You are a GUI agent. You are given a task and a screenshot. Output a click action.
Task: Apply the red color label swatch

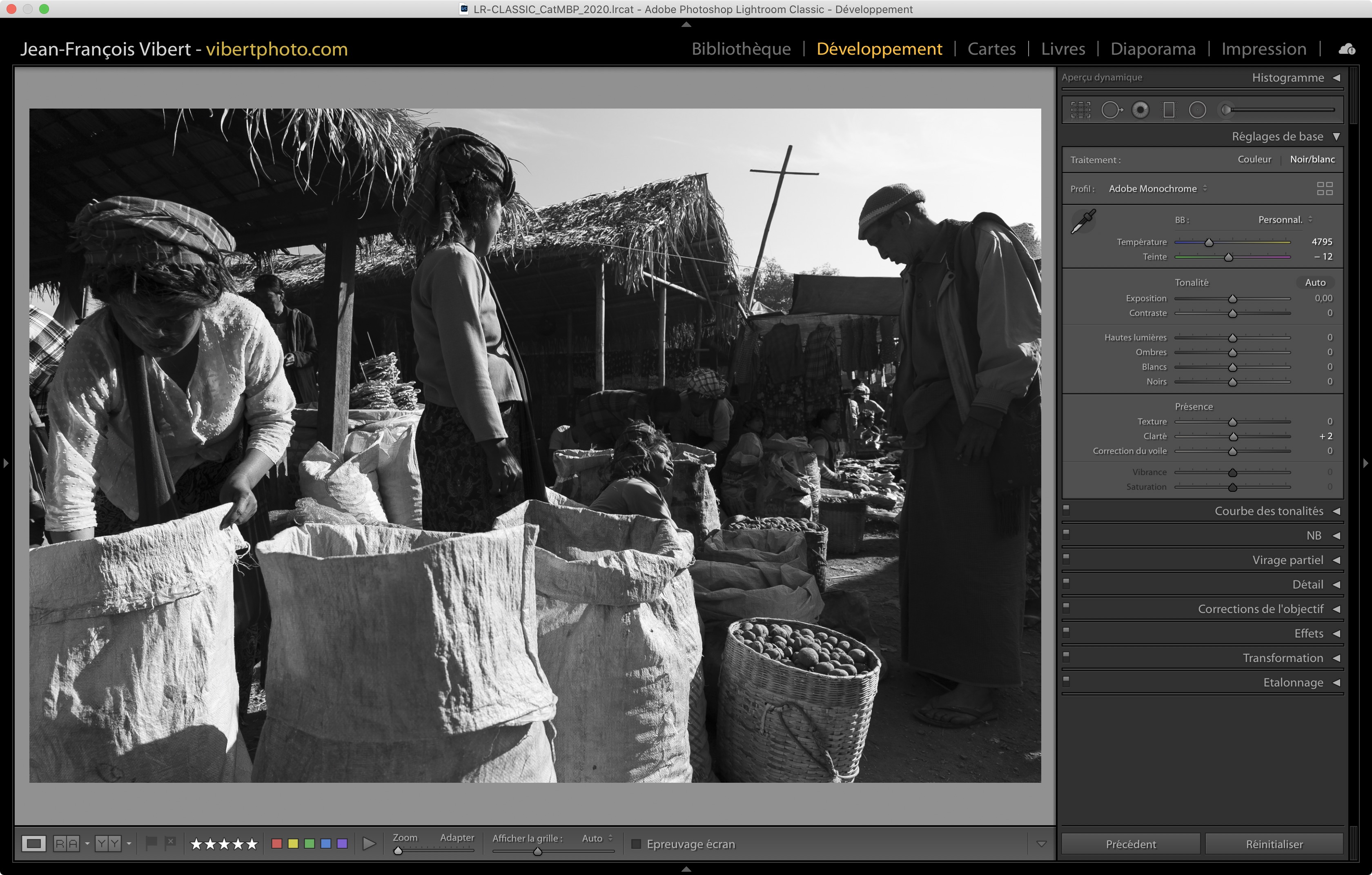click(x=277, y=843)
